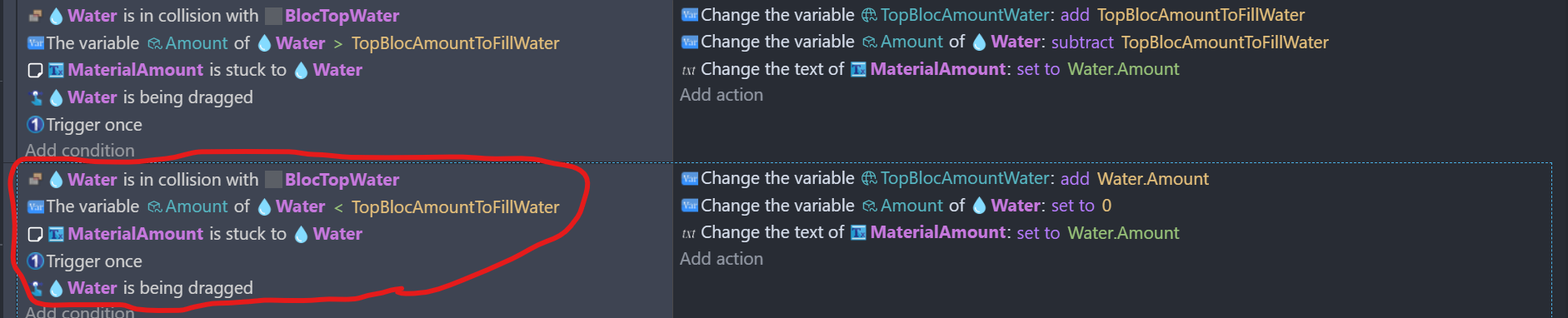This screenshot has width=1568, height=318.
Task: Click the Trigger once icon in the first event
Action: pos(35,125)
